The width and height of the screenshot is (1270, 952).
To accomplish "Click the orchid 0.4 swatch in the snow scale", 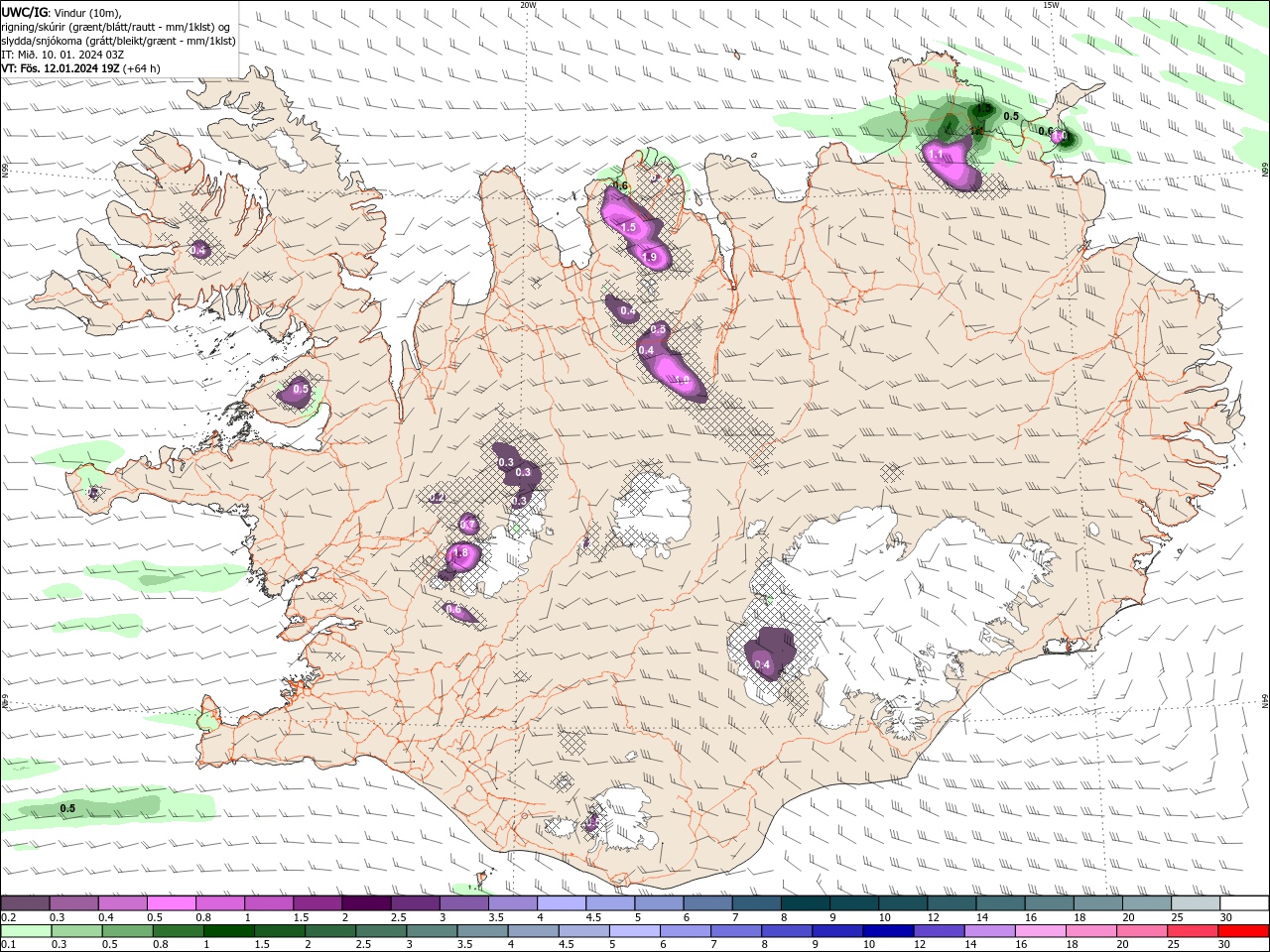I will pos(122,903).
